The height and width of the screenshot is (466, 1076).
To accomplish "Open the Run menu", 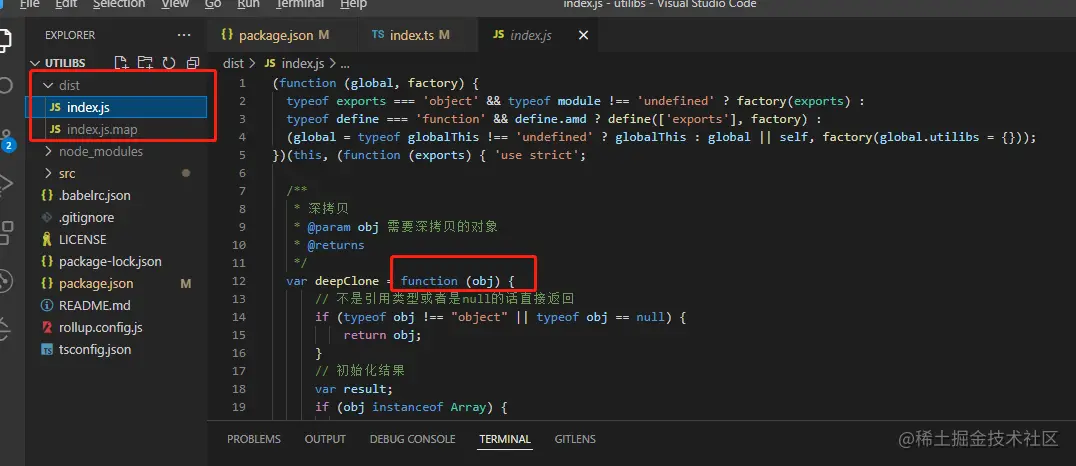I will pos(248,4).
